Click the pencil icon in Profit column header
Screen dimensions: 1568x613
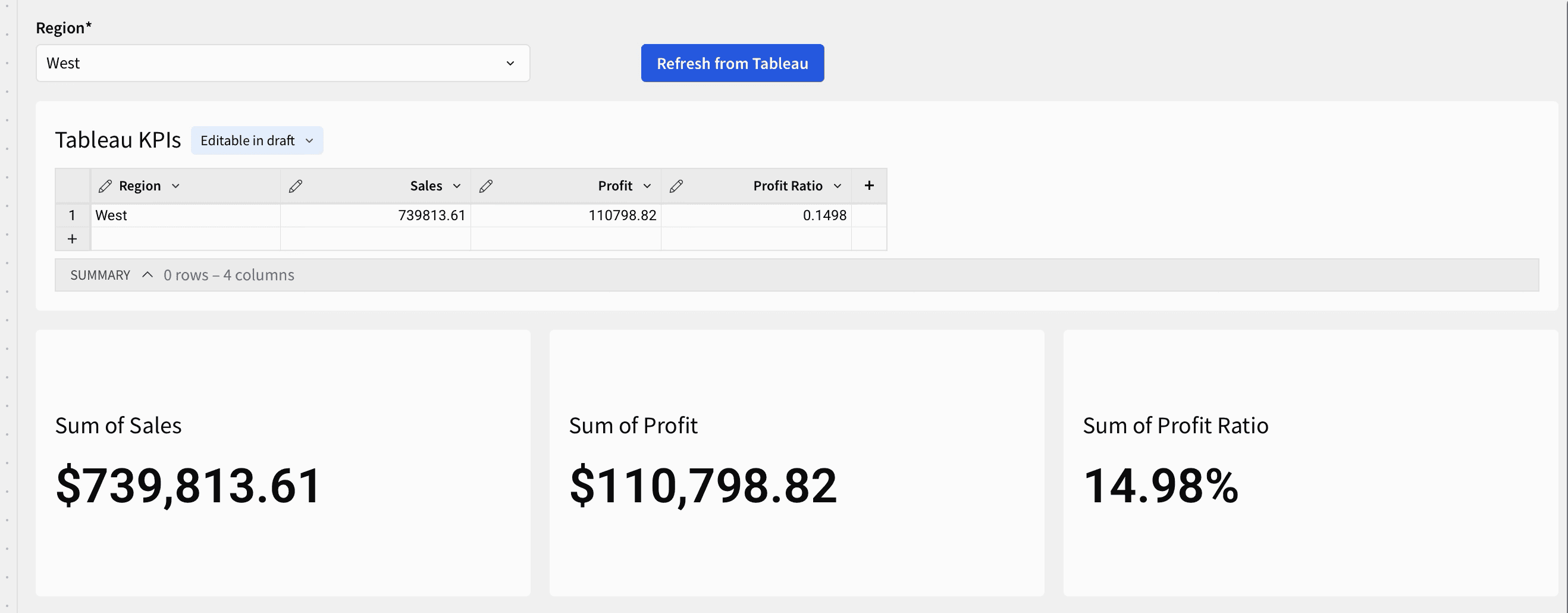point(486,186)
